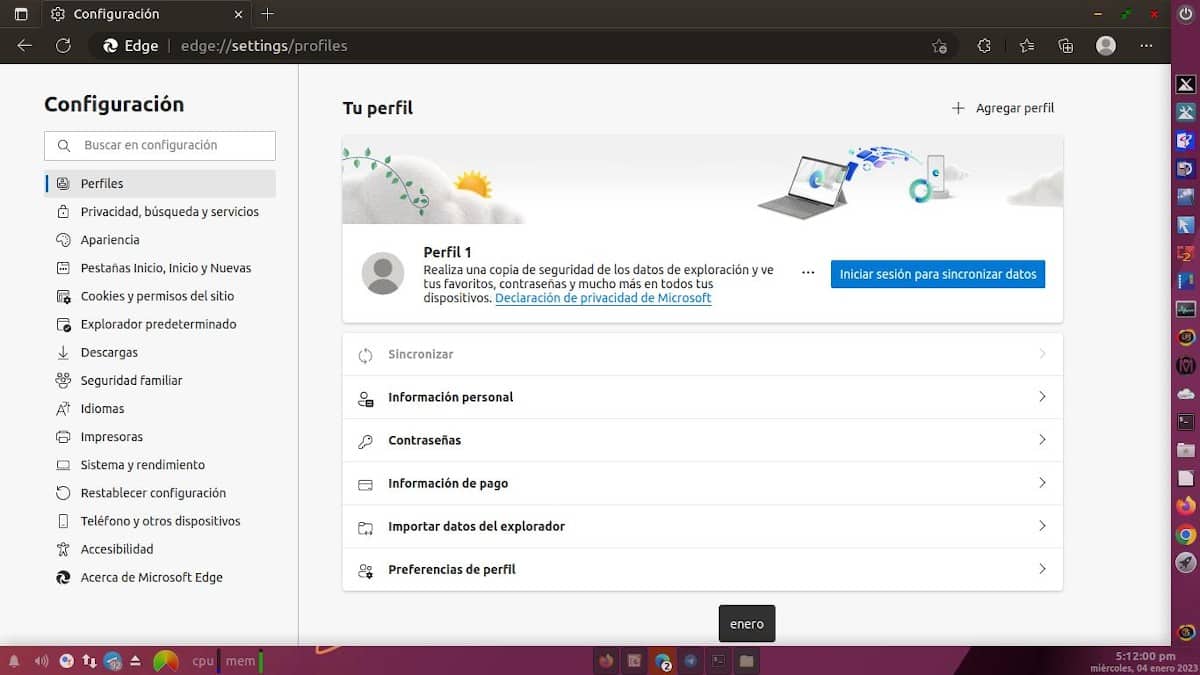Expand Sincronizar row chevron
This screenshot has height=675, width=1200.
[x=1042, y=354]
